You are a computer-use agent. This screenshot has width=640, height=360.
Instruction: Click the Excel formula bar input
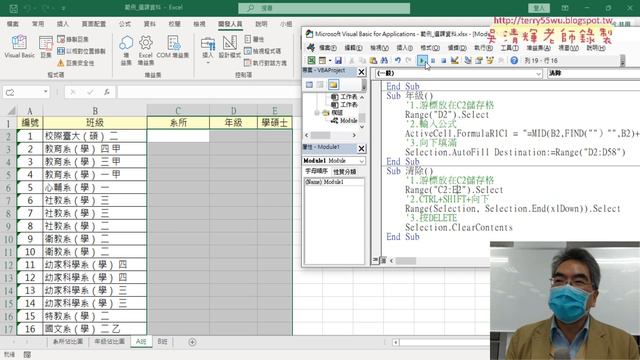coord(208,92)
